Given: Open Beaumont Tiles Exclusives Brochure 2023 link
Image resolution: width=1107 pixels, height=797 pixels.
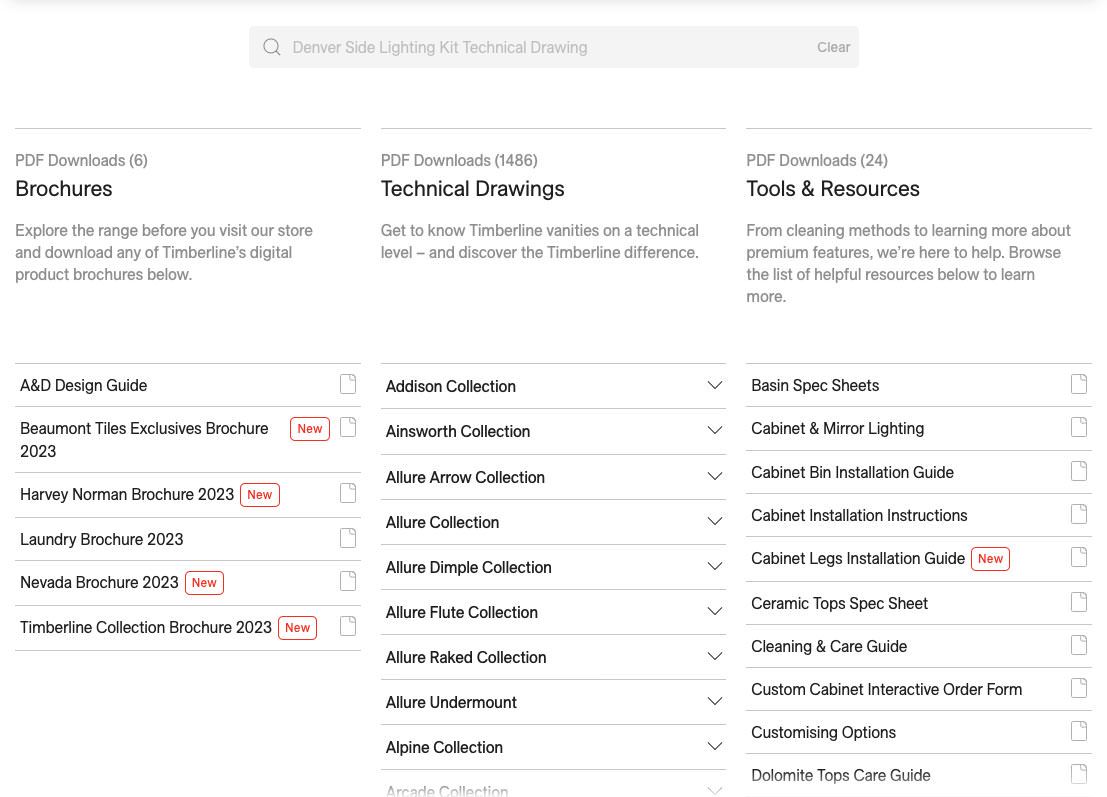Looking at the screenshot, I should click(x=144, y=440).
